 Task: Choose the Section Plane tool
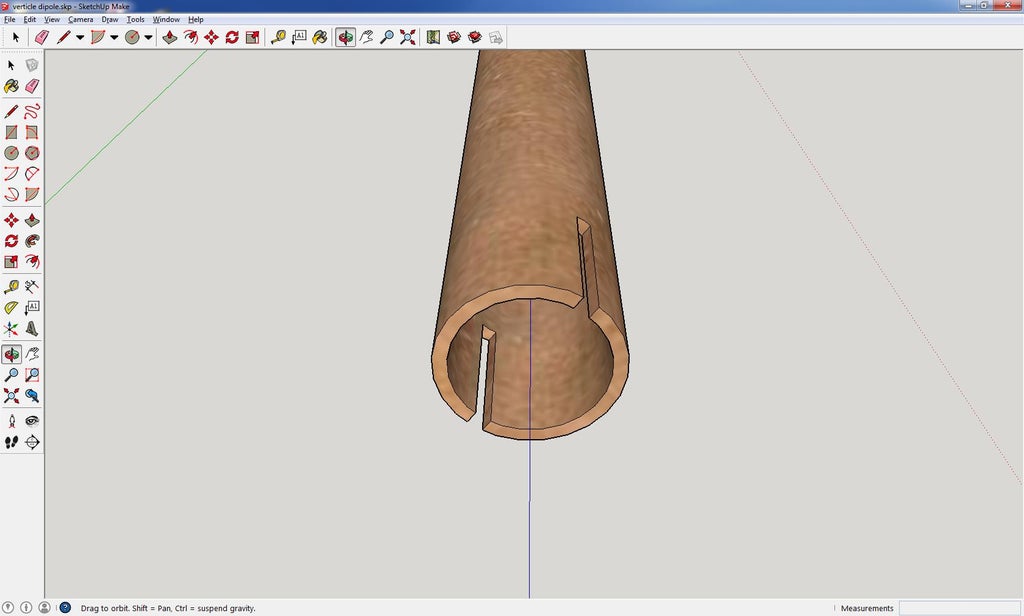(32, 442)
